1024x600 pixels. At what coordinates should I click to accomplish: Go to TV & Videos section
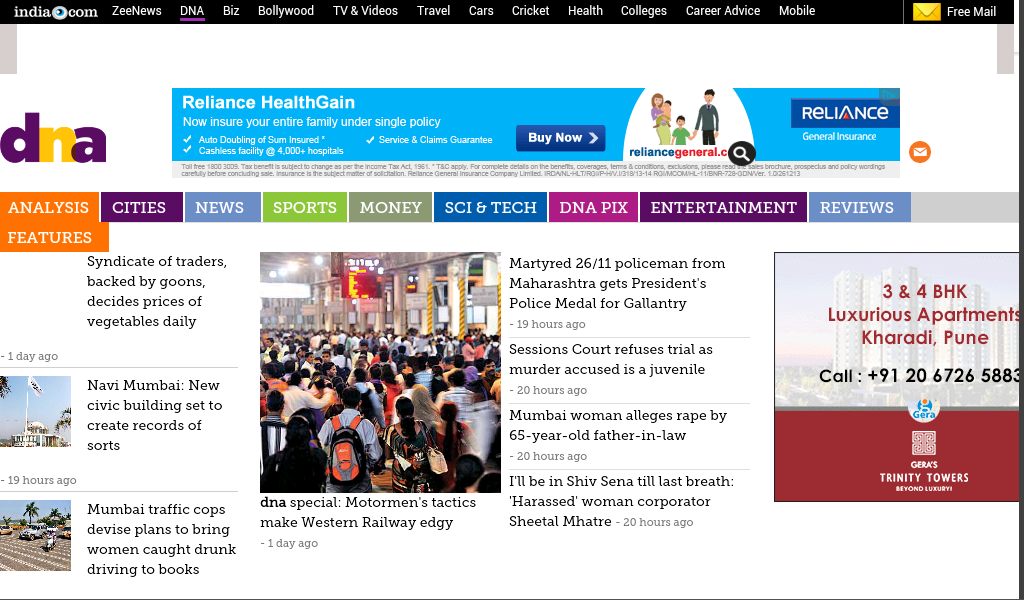[x=365, y=10]
